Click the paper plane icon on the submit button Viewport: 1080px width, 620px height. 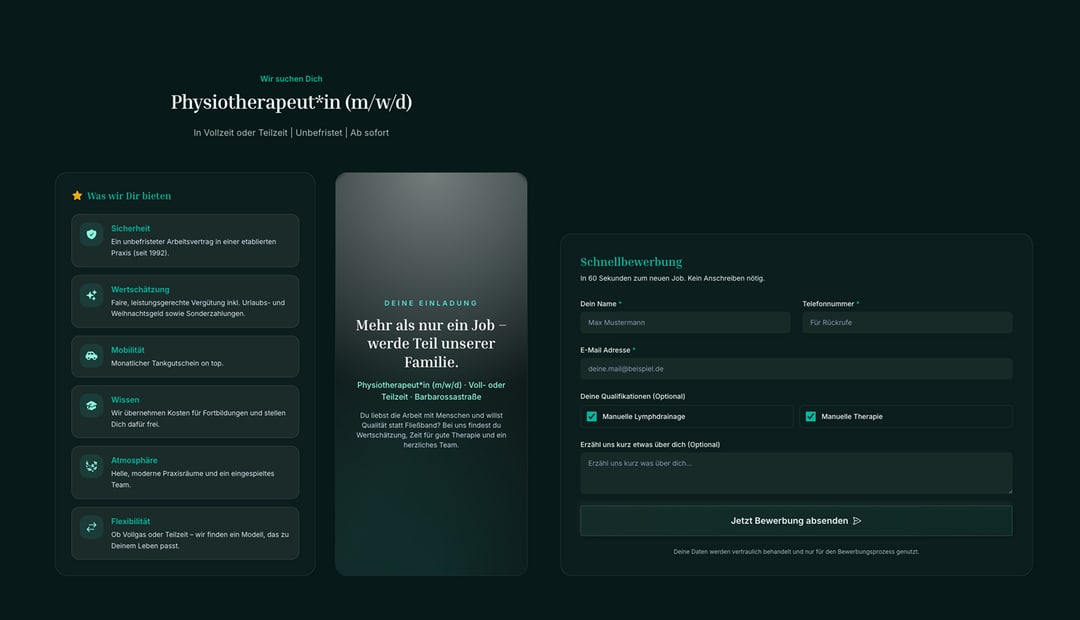(857, 521)
